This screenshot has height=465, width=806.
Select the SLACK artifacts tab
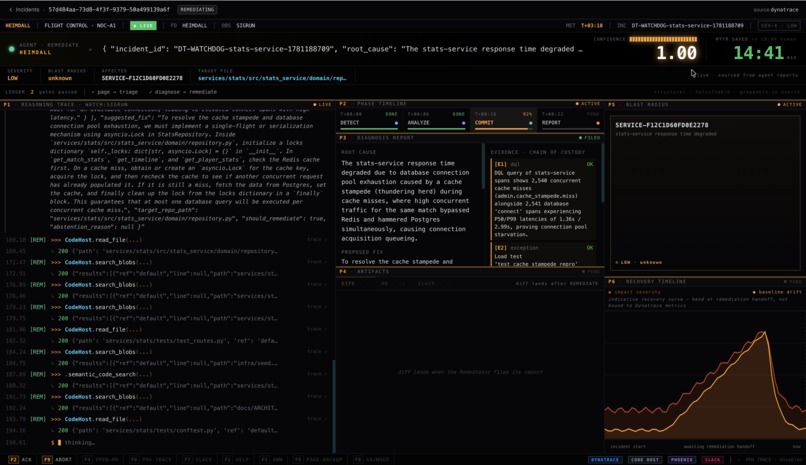(x=426, y=284)
